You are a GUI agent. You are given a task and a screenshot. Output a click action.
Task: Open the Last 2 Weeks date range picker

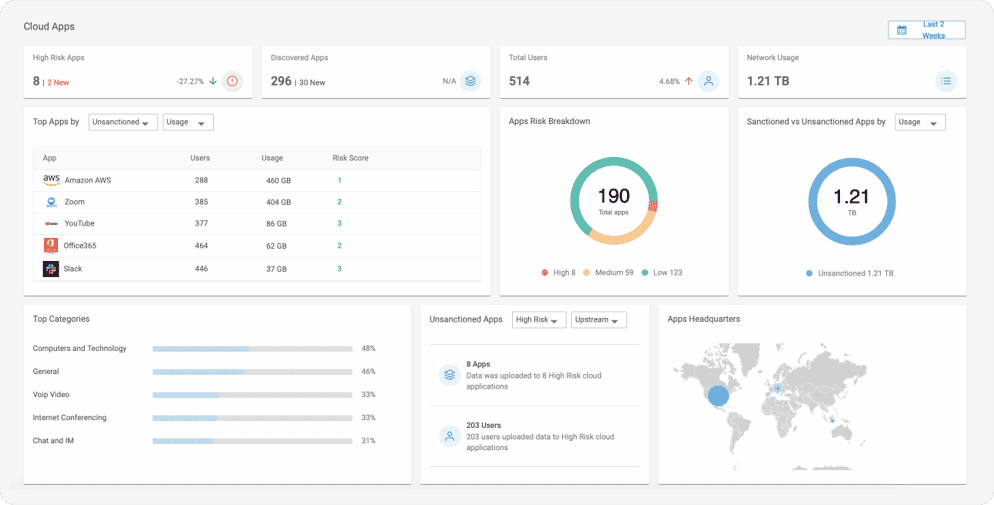click(x=927, y=30)
